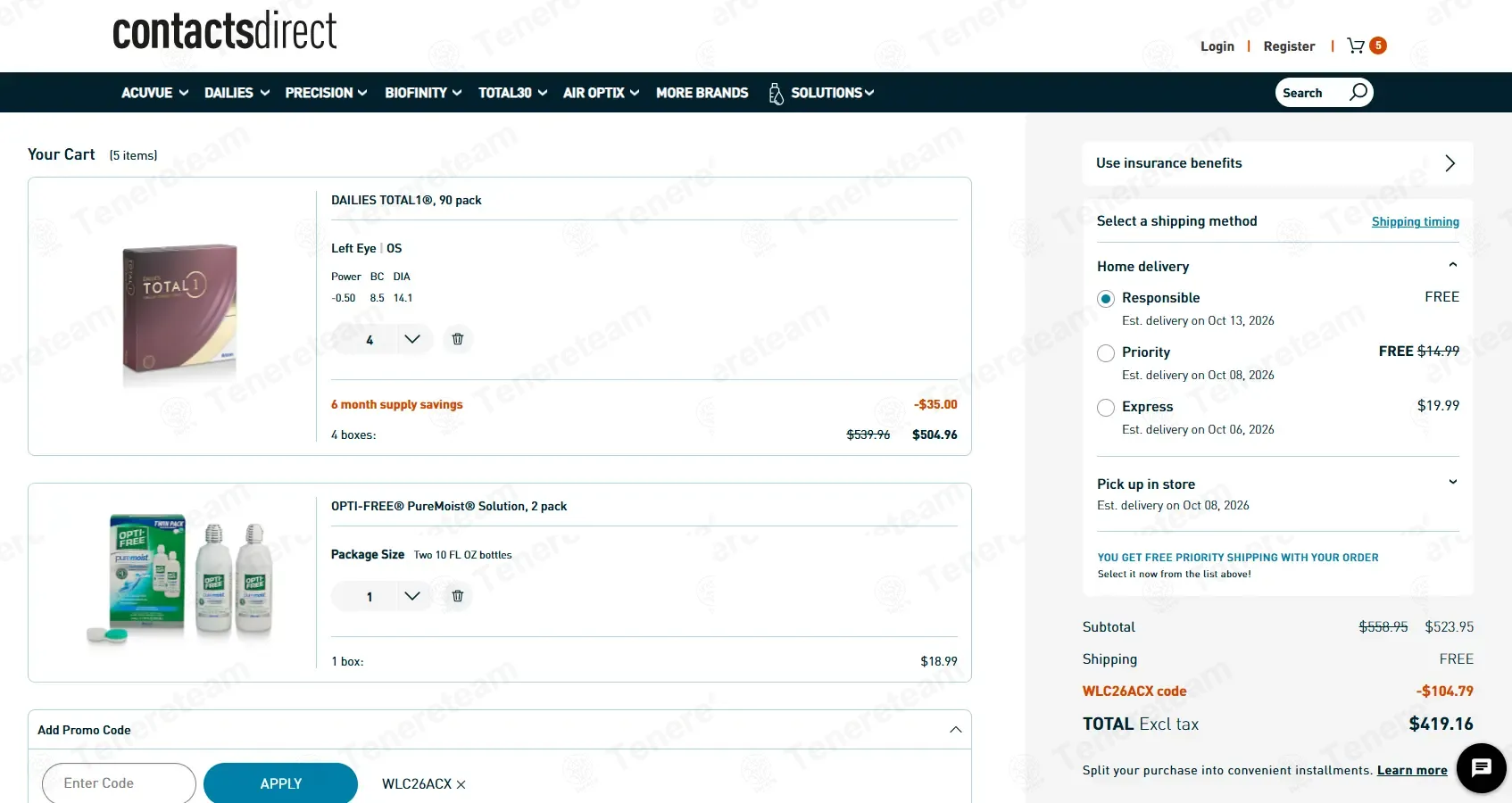Open the TOTAL30 menu

(512, 93)
